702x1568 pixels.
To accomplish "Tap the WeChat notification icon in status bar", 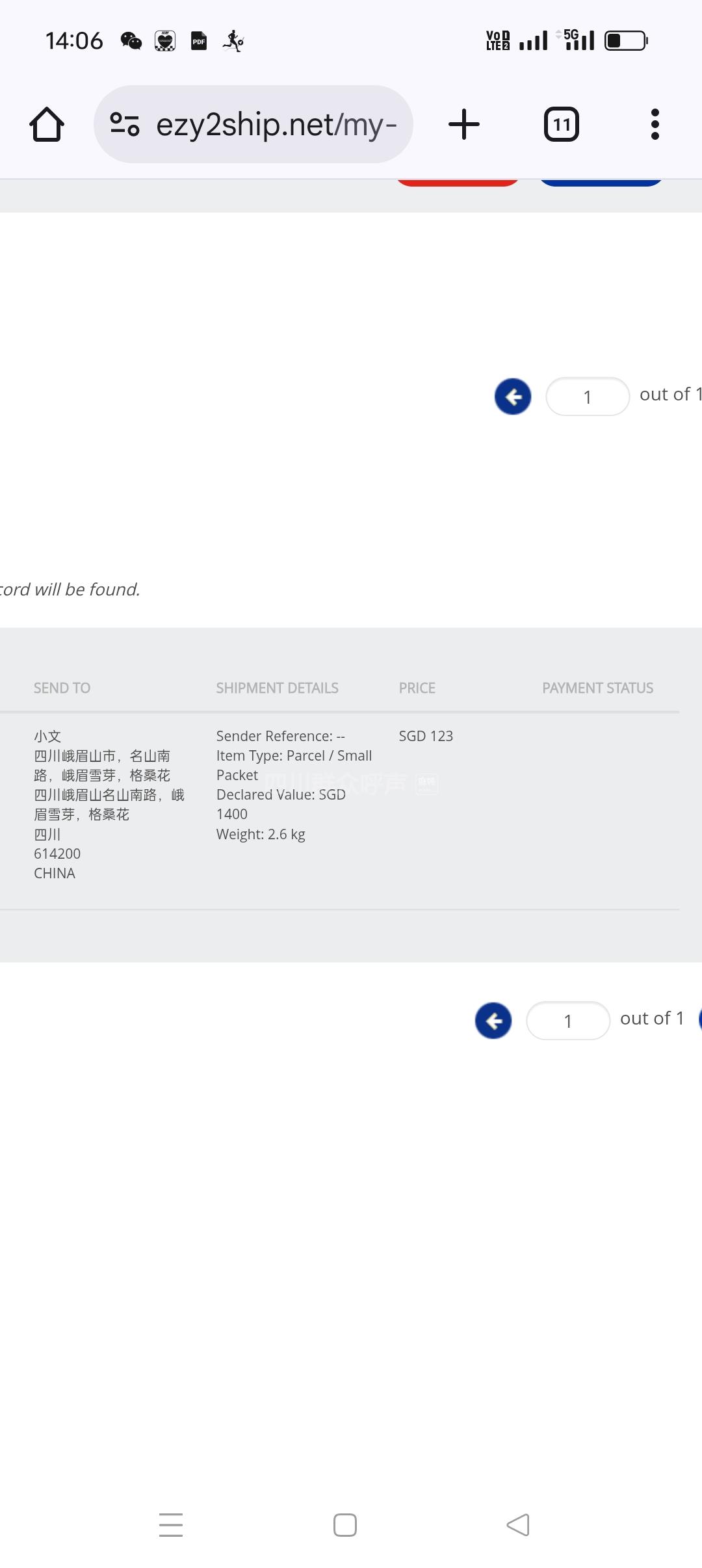I will (x=131, y=41).
